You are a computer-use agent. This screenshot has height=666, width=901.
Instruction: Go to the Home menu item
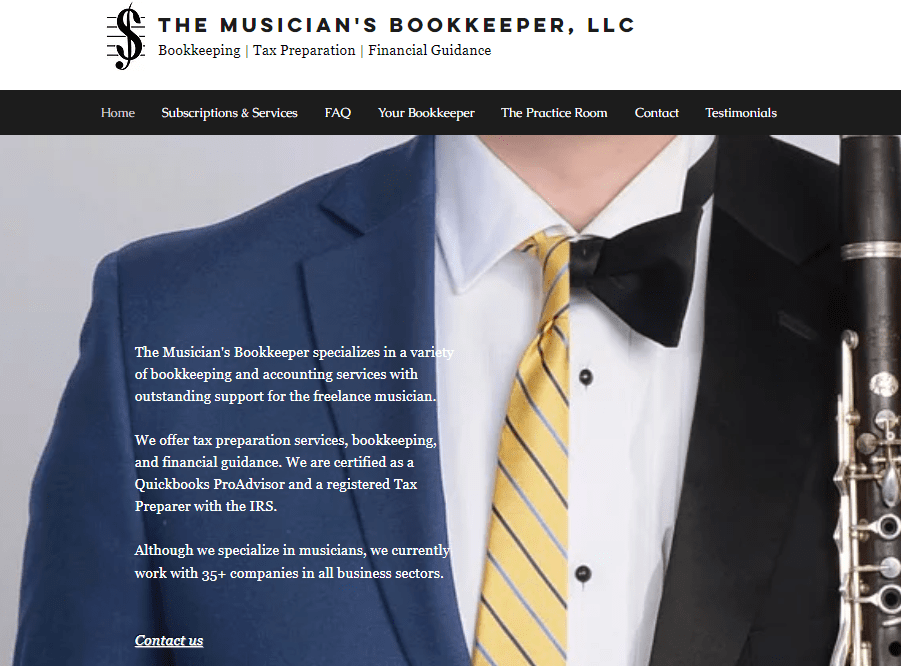(118, 113)
